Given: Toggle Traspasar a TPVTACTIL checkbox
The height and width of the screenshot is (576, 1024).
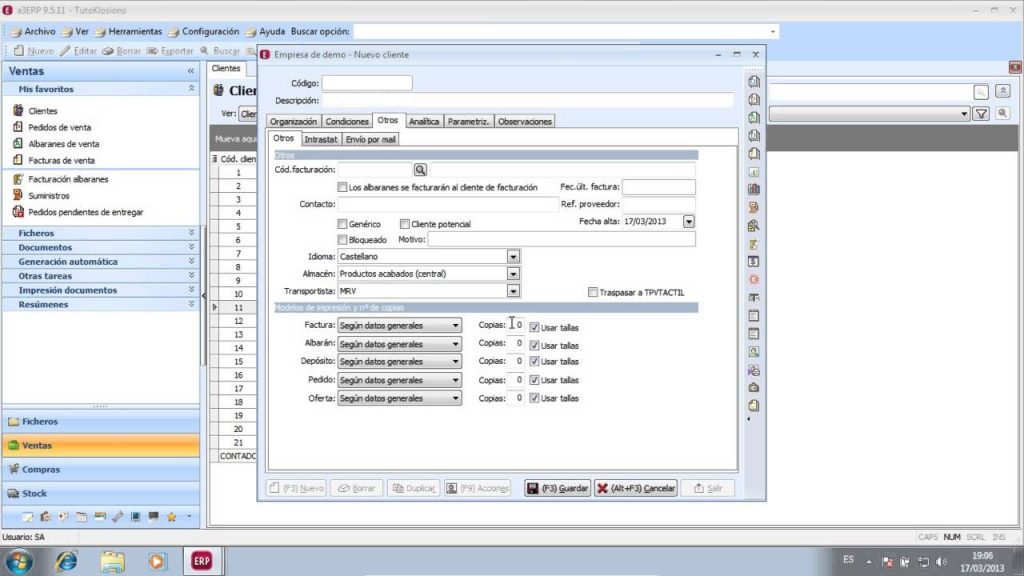Looking at the screenshot, I should 592,292.
